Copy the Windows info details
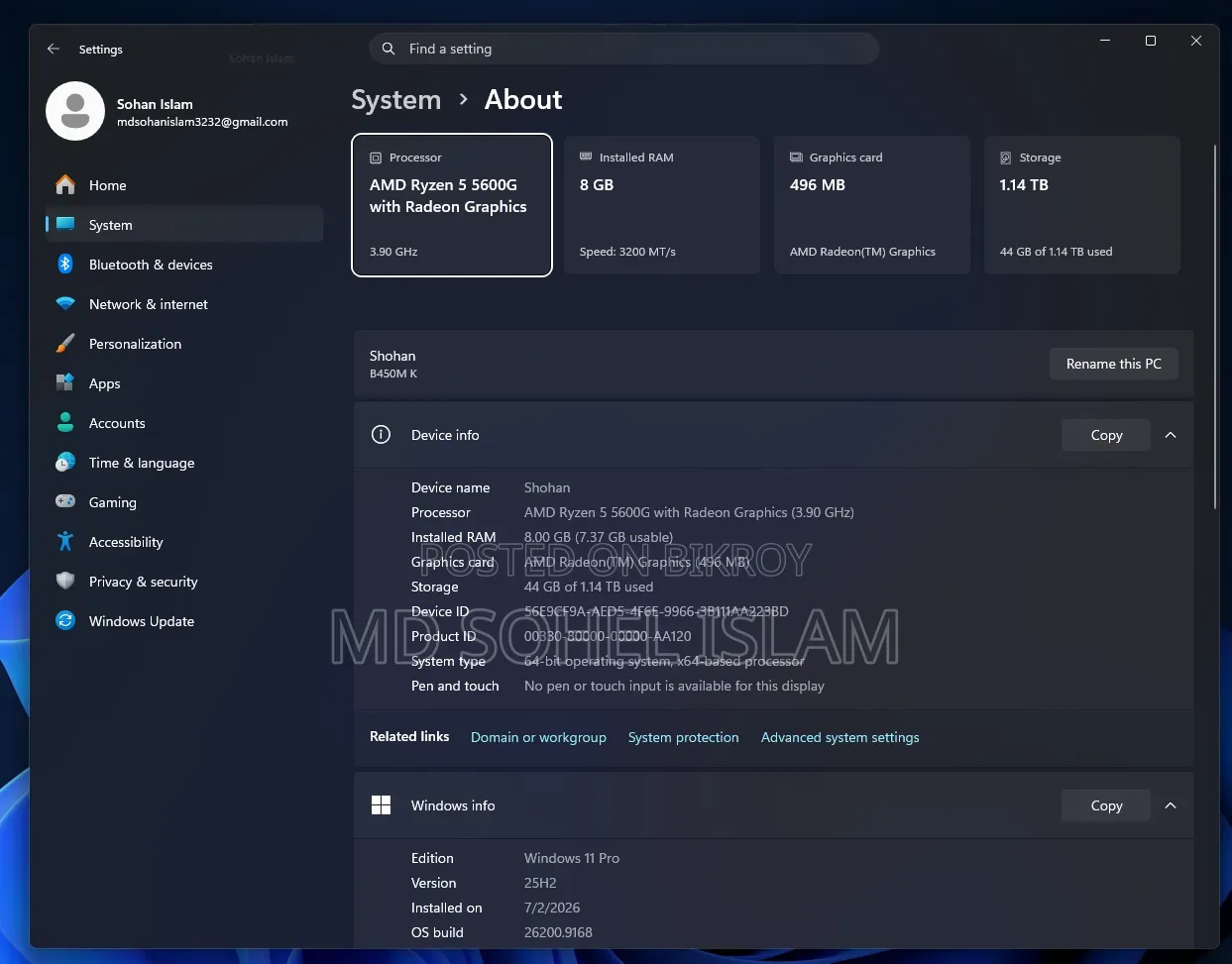Image resolution: width=1232 pixels, height=964 pixels. (x=1106, y=805)
